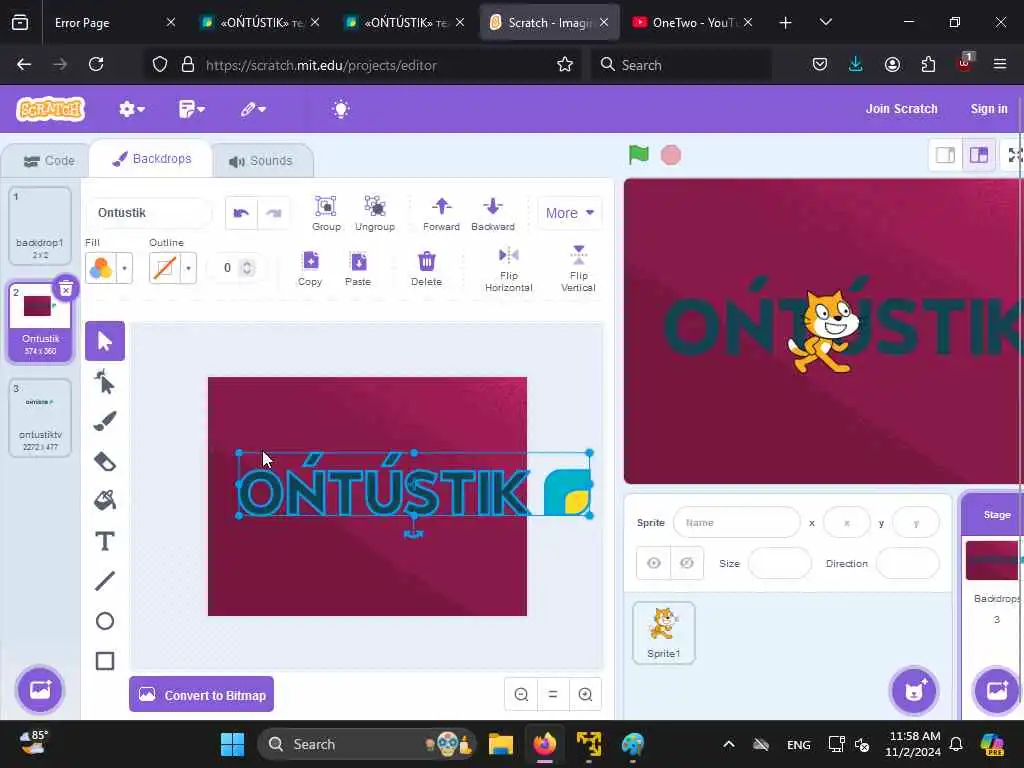Delete the selected object
1024x768 pixels.
(426, 268)
